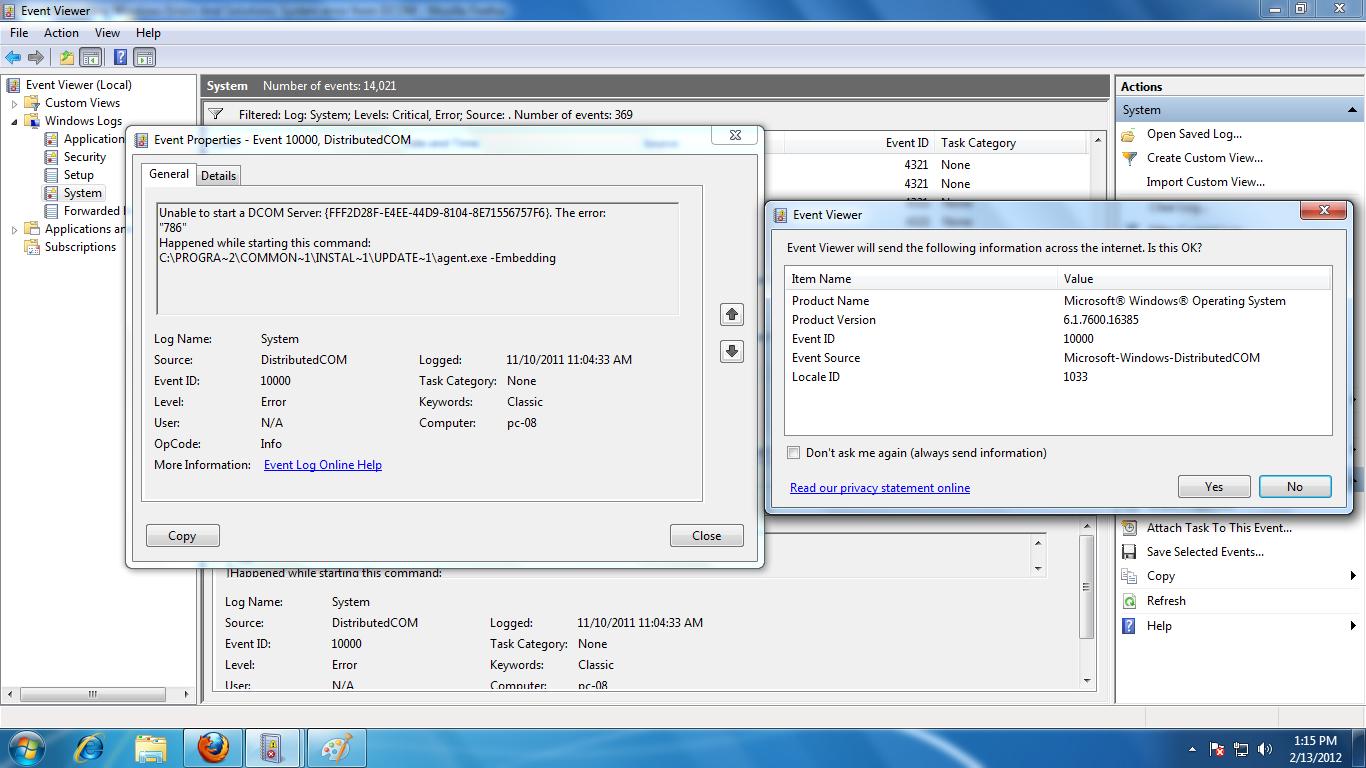Open the Windows Start menu
Viewport: 1366px width, 768px height.
point(27,747)
